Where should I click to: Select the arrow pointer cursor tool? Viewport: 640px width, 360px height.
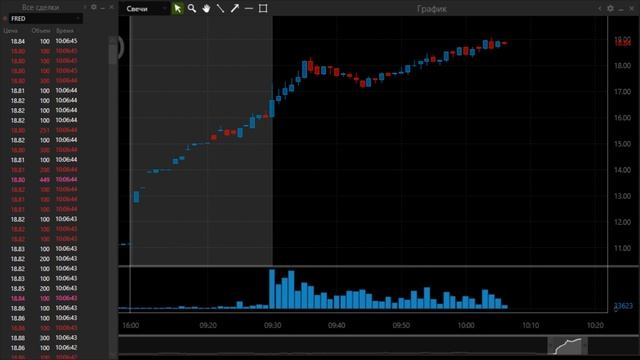(178, 8)
